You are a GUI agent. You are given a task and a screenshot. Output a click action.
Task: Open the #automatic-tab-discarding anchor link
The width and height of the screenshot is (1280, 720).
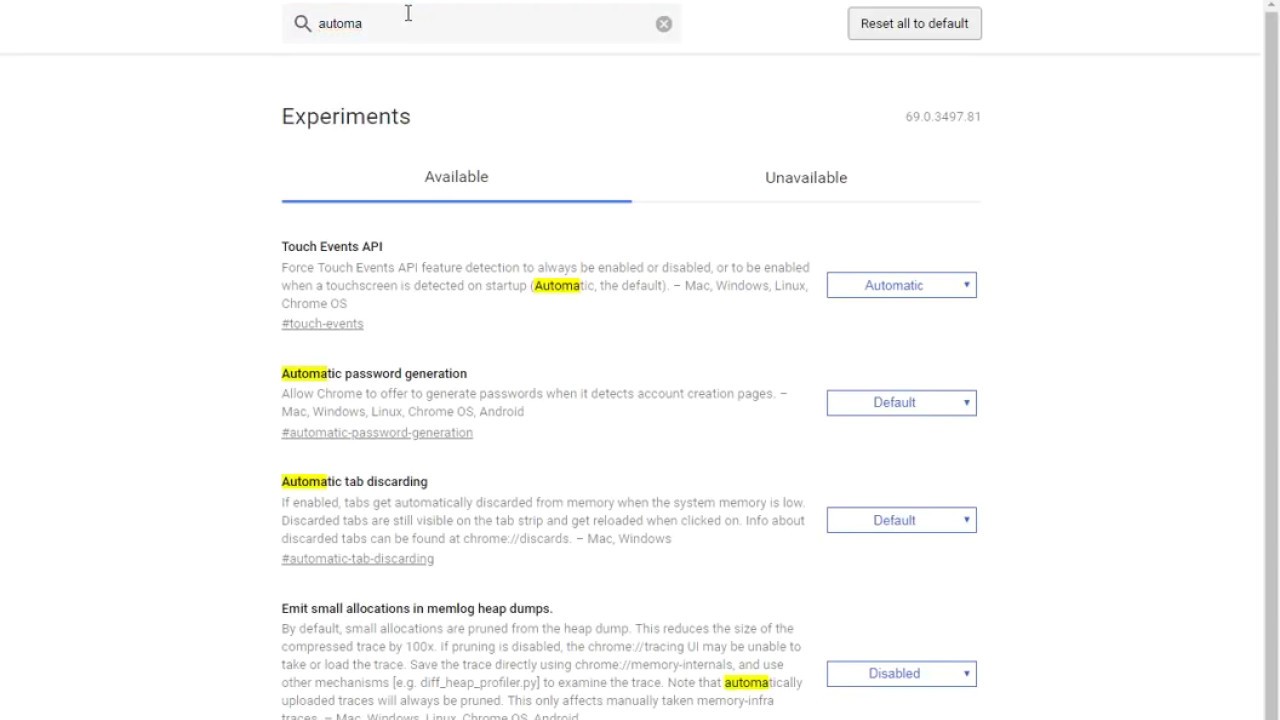coord(357,559)
